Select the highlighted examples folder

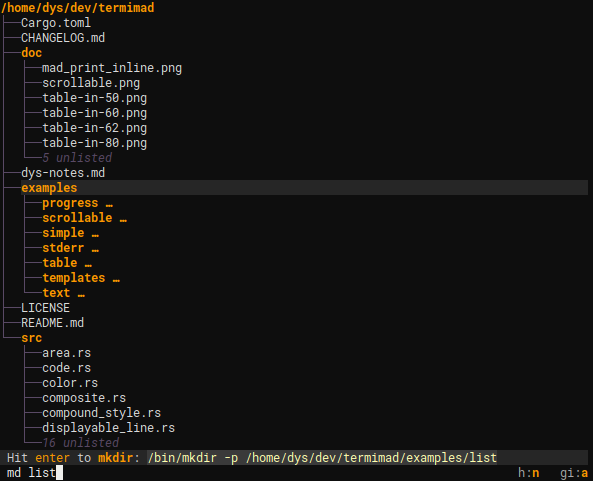tap(49, 188)
